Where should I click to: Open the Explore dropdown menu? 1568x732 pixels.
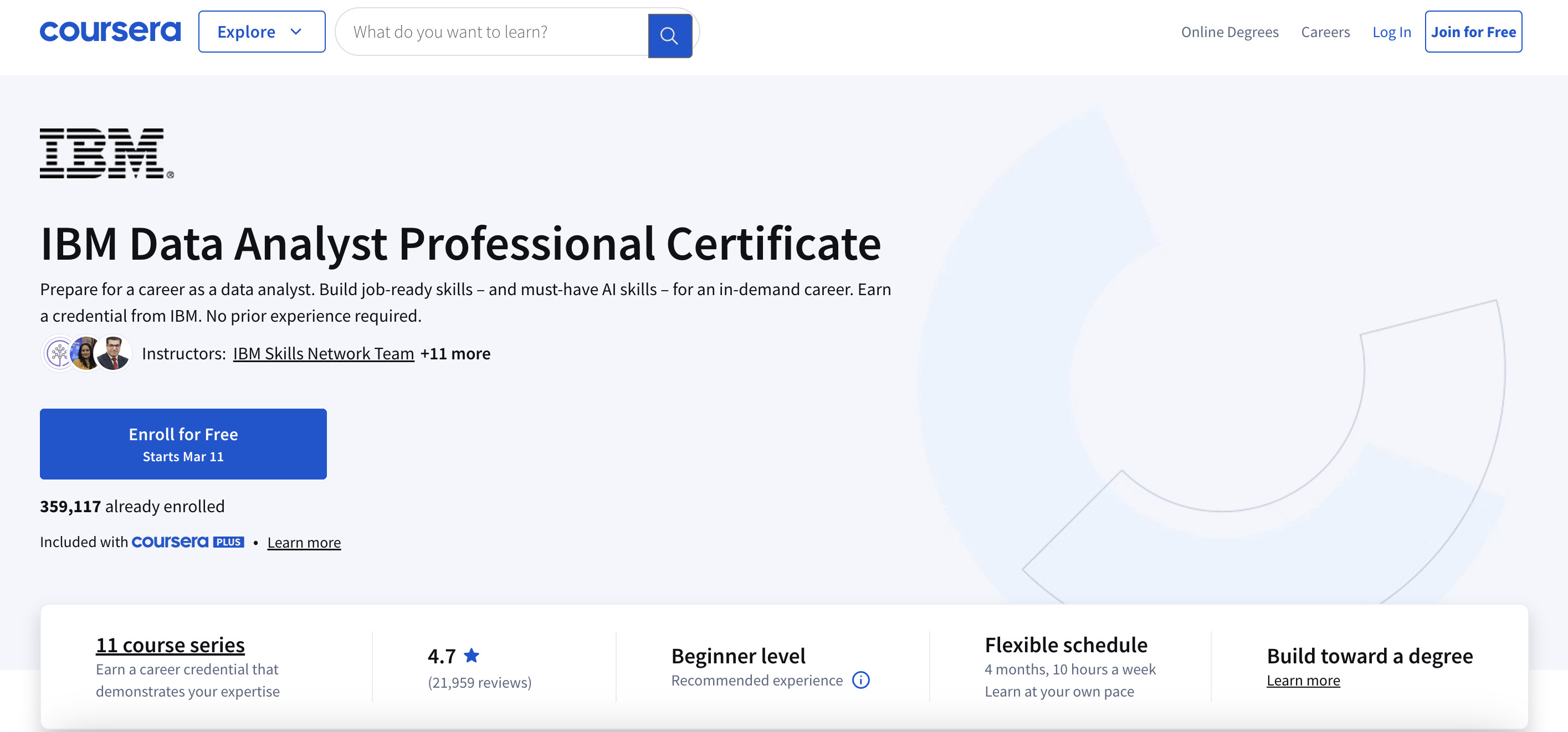pos(262,32)
